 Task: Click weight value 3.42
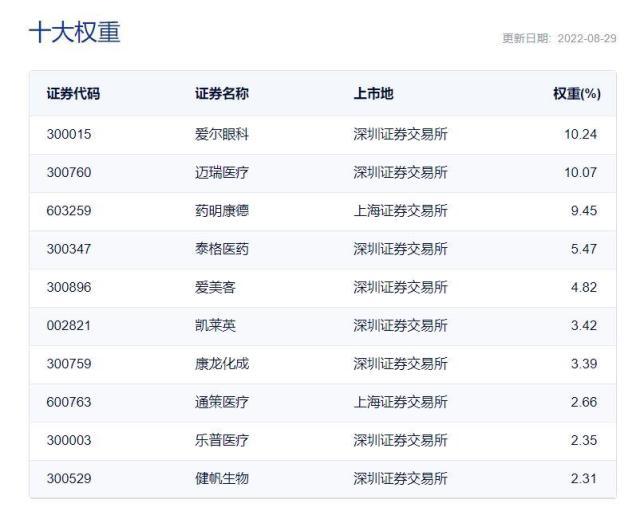coord(584,325)
